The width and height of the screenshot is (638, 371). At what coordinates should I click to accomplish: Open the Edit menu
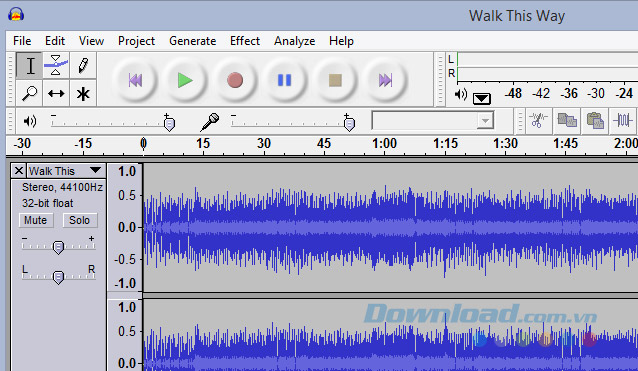(55, 41)
